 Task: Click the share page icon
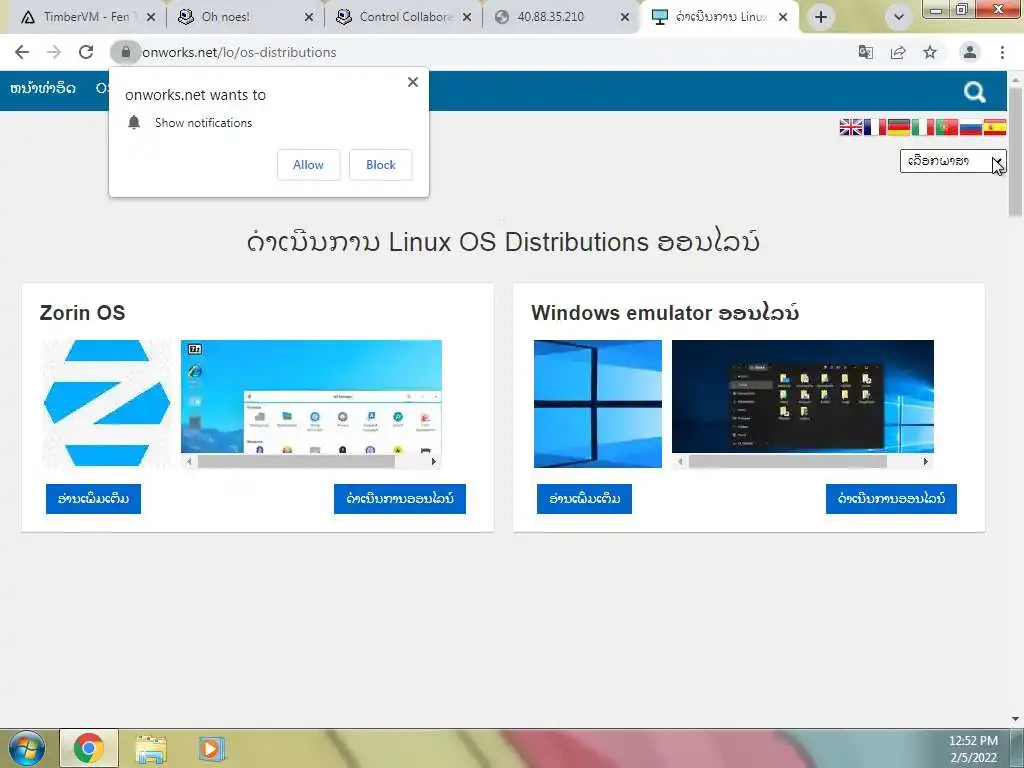point(898,52)
